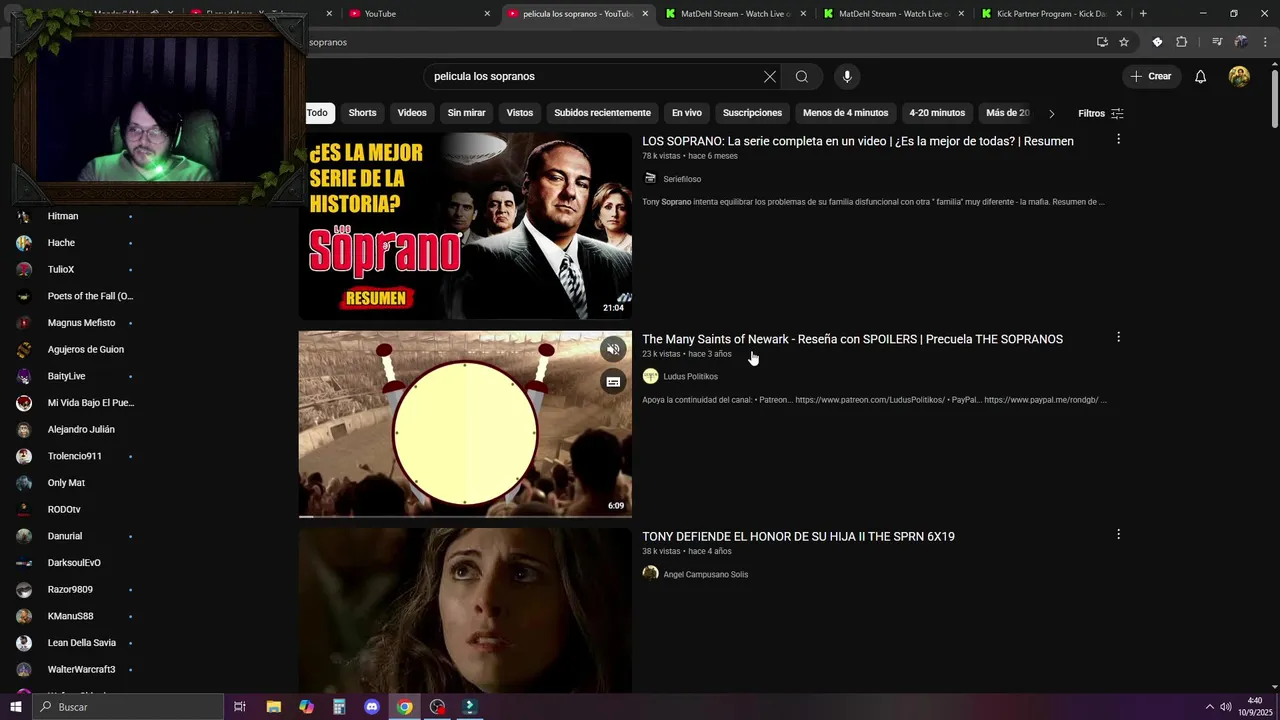The width and height of the screenshot is (1280, 720).
Task: Click the page vertical scrollbar
Action: coord(1274,97)
